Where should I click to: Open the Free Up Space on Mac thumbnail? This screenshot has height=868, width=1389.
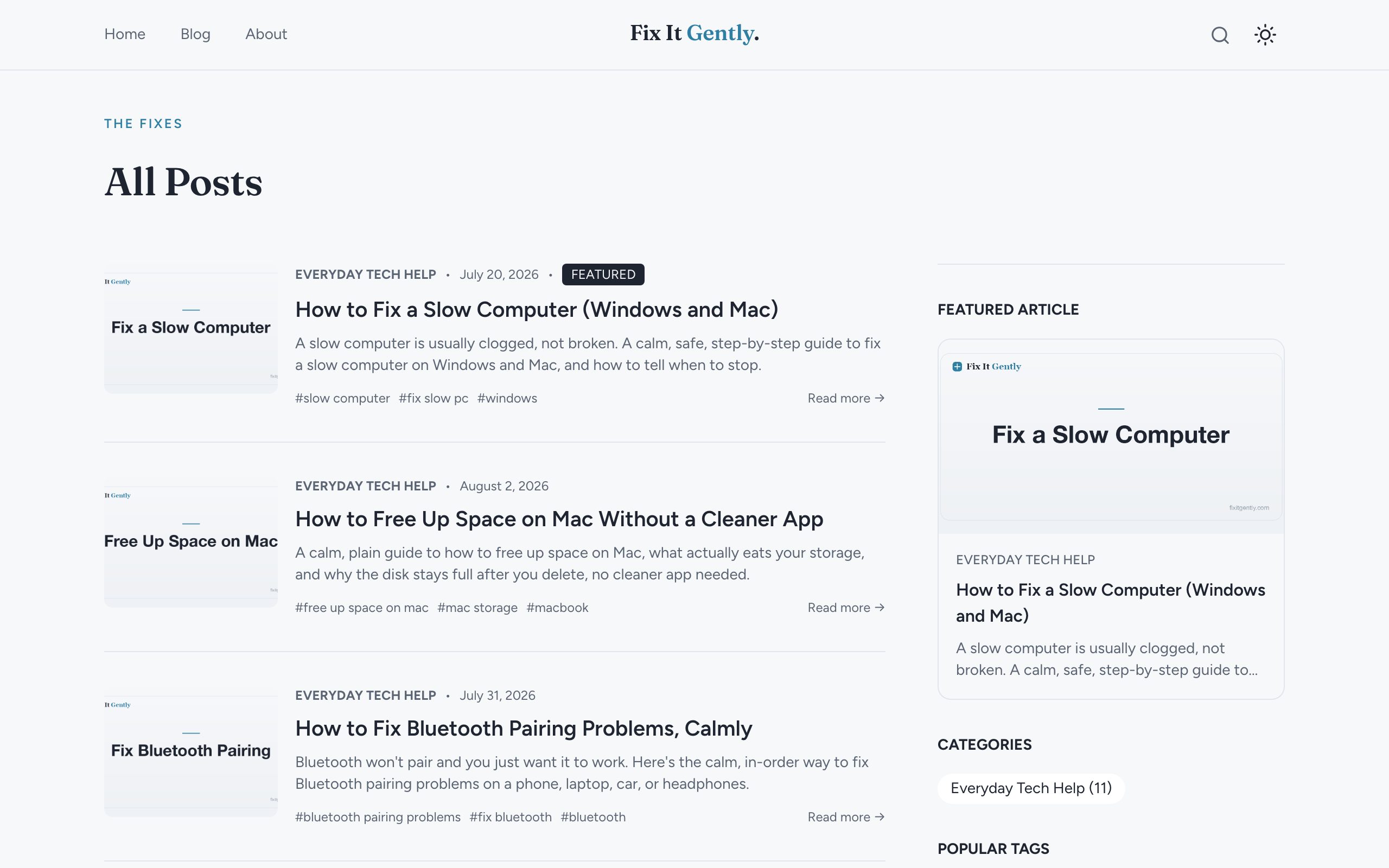[190, 543]
